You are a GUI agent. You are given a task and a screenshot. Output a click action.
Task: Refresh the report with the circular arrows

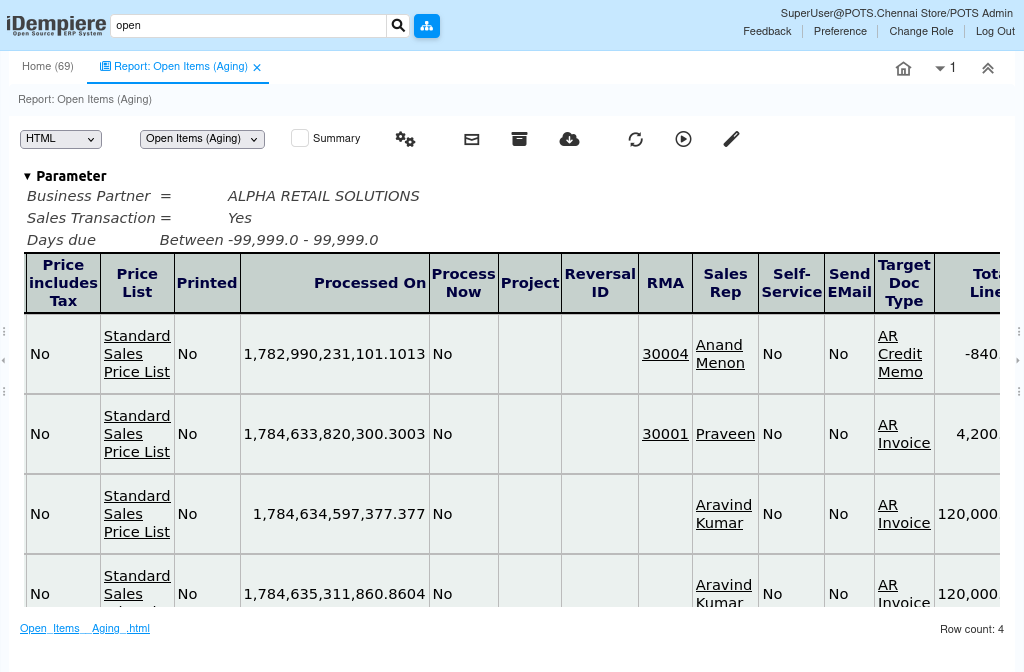pos(635,139)
